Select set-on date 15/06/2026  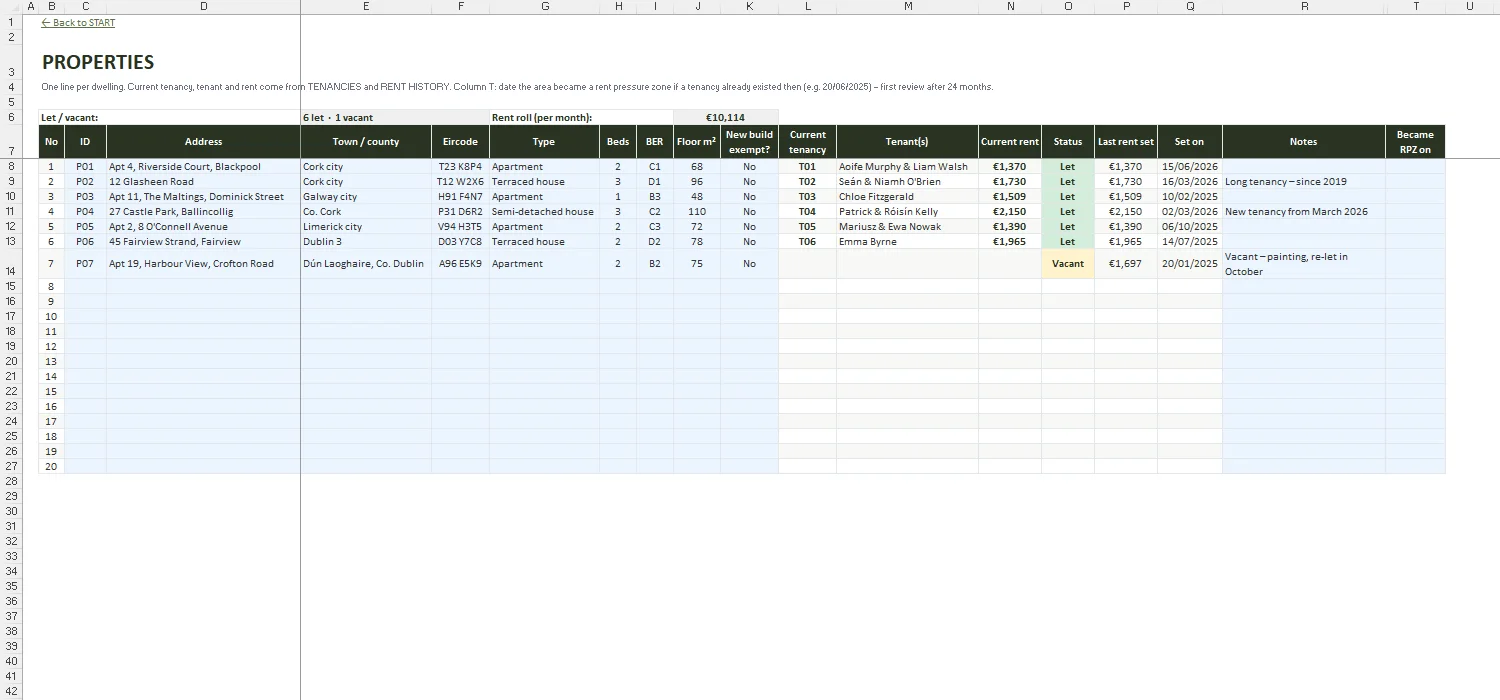tap(1190, 167)
